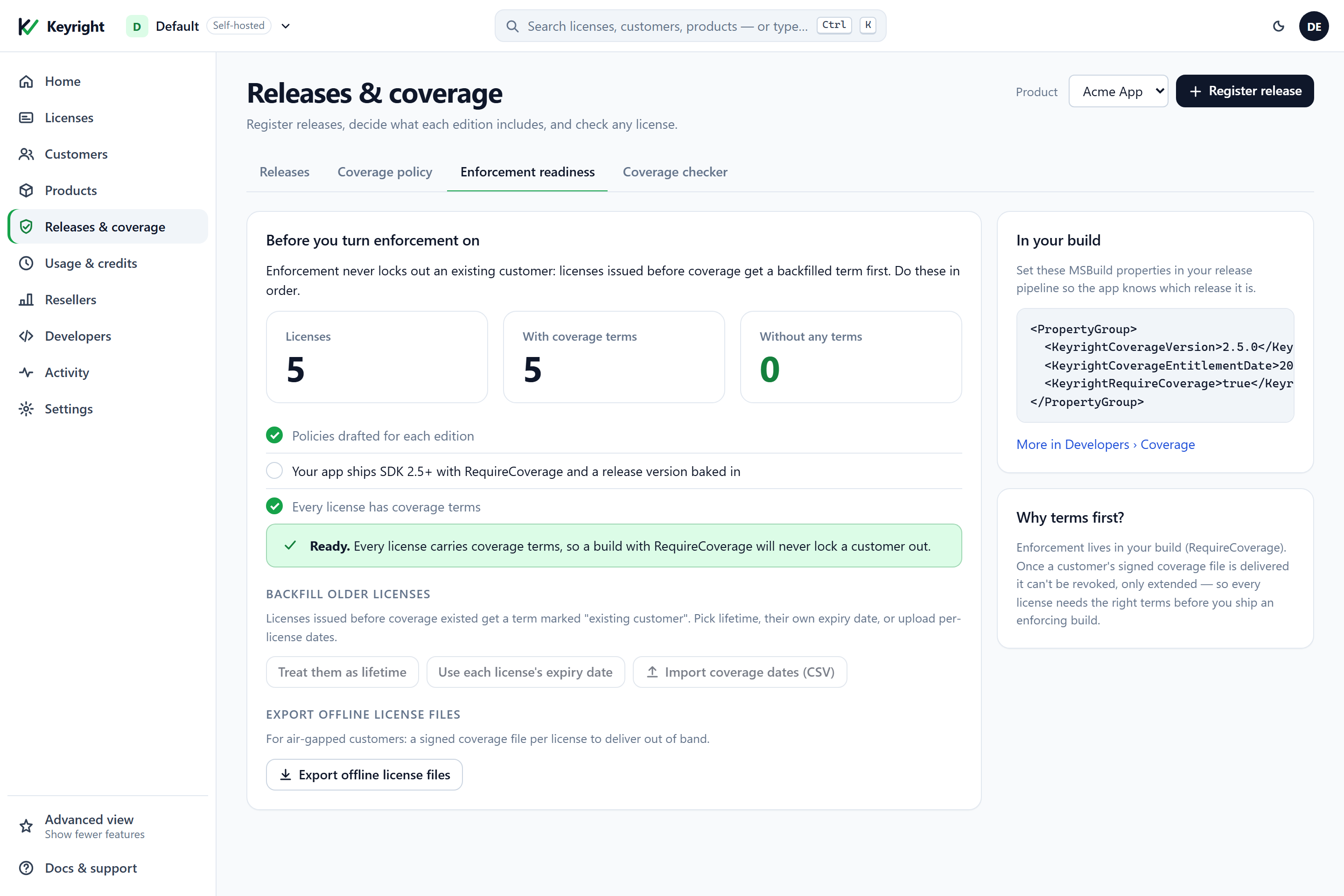The image size is (1344, 896).
Task: Click the Home sidebar label
Action: 63,82
